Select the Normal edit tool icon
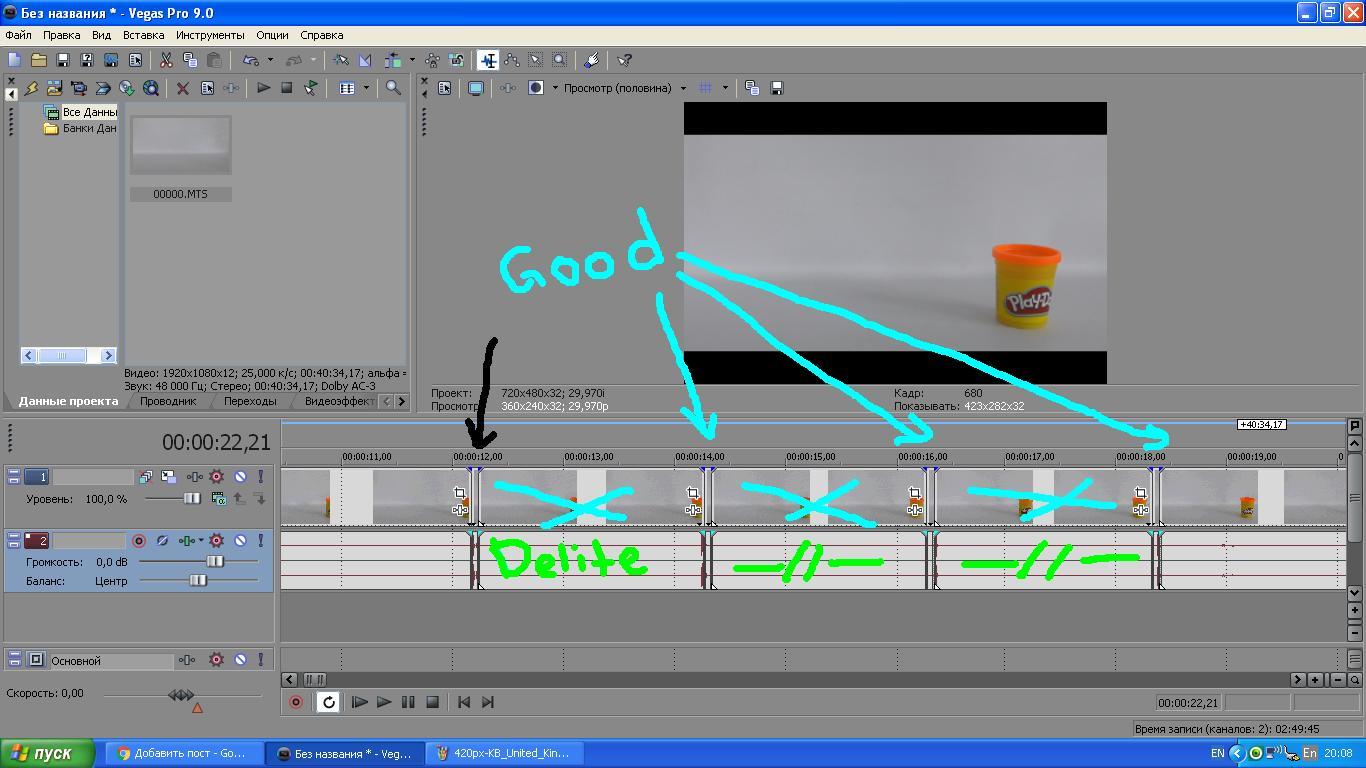This screenshot has width=1366, height=768. 488,60
